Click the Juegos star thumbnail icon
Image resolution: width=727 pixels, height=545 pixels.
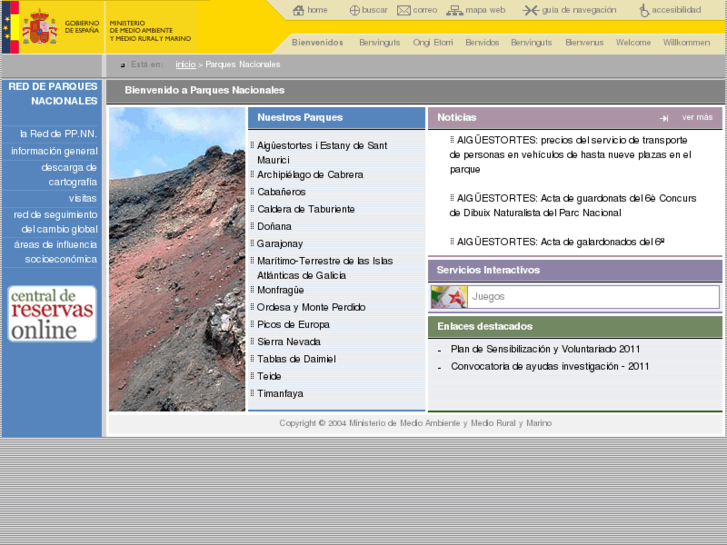449,297
